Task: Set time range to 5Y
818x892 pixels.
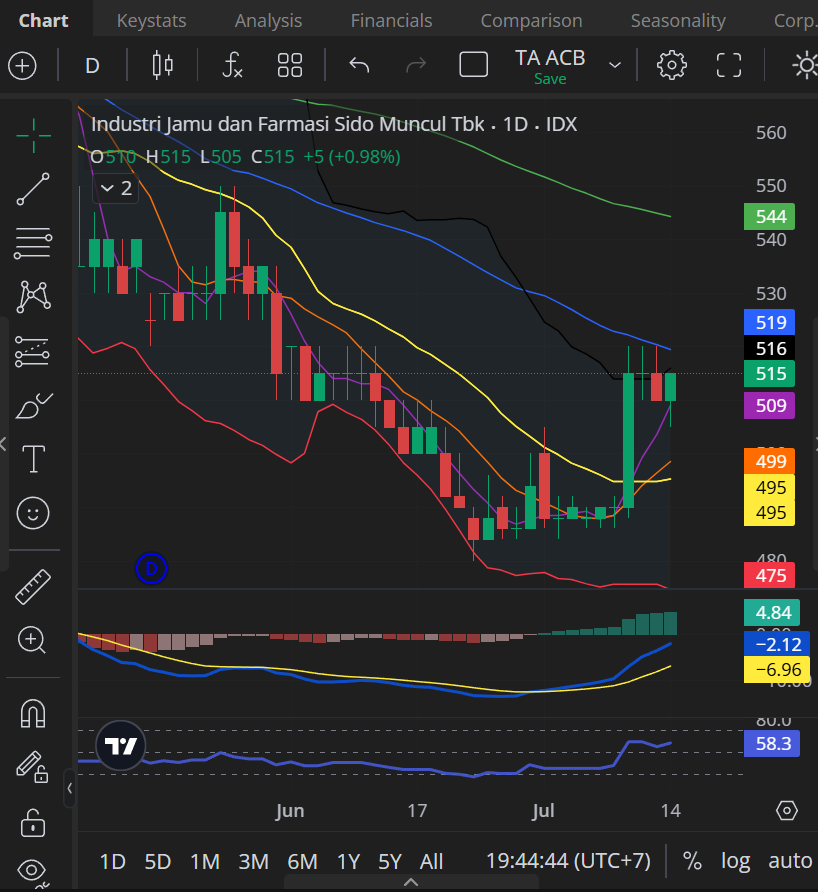Action: click(x=390, y=861)
